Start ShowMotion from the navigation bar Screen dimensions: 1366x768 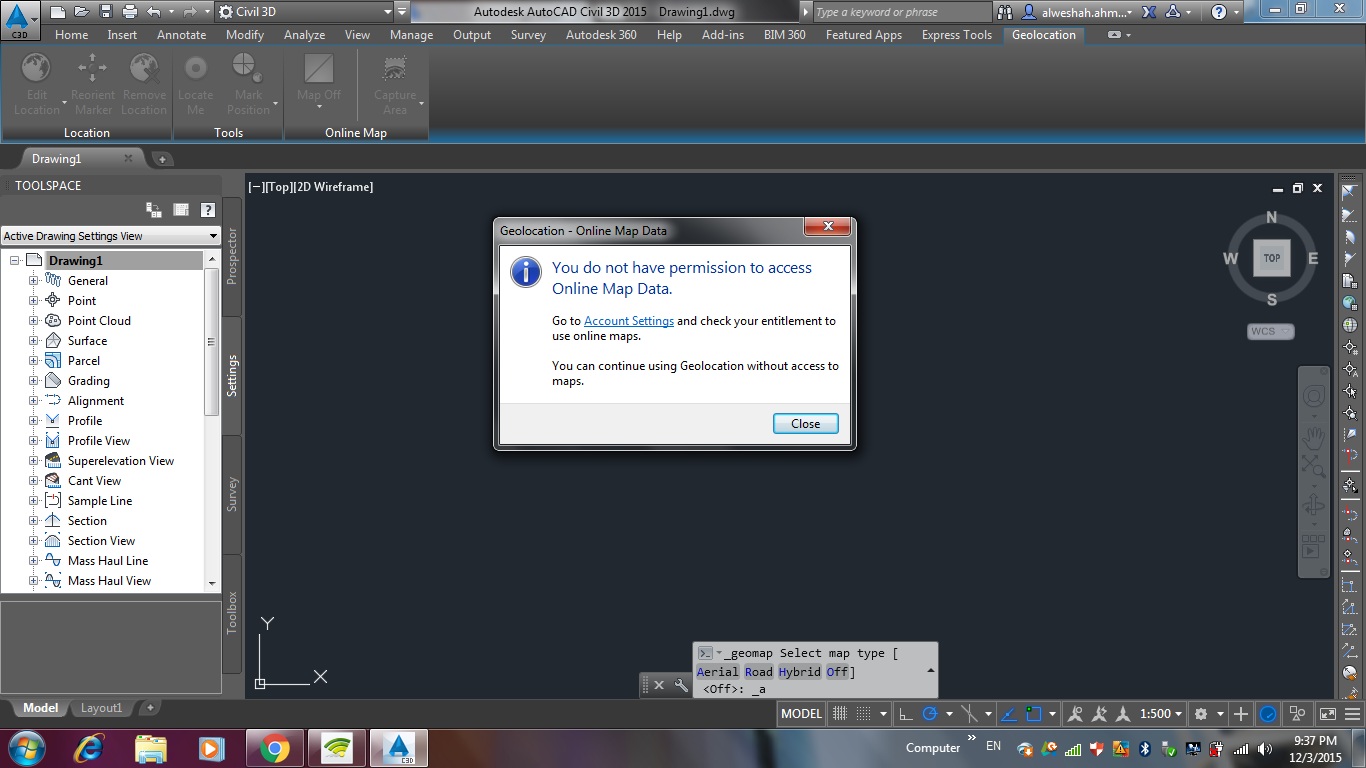(x=1311, y=548)
